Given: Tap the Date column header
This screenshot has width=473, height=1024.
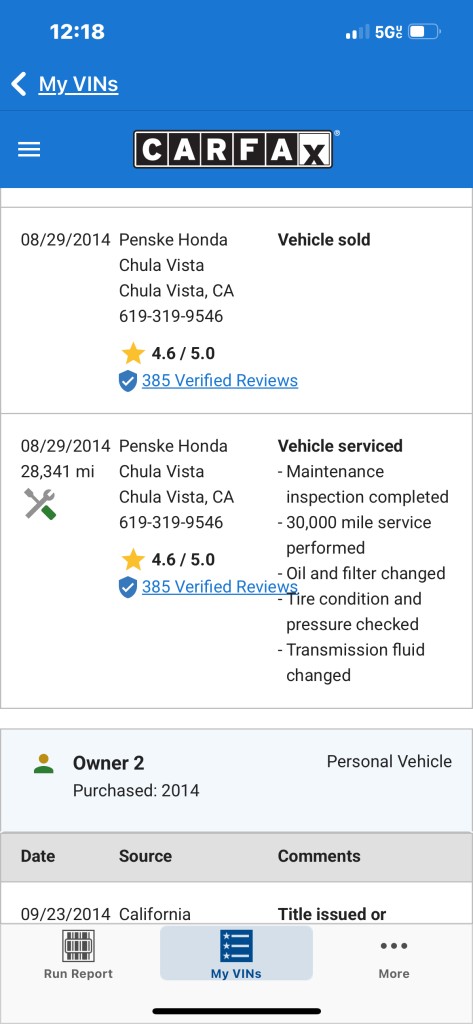Looking at the screenshot, I should click(38, 856).
